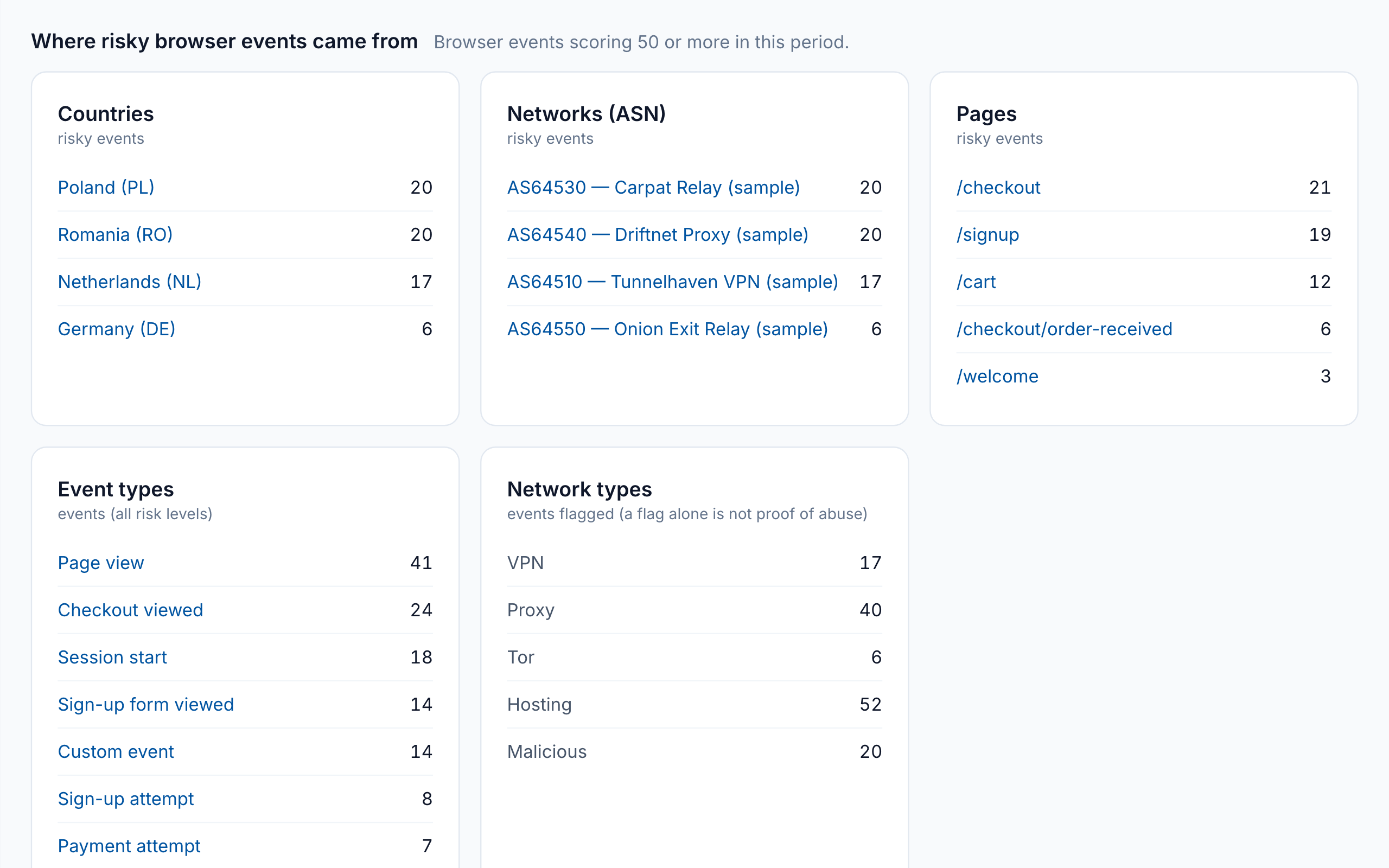Viewport: 1389px width, 868px height.
Task: Open the /welcome page link
Action: [x=998, y=375]
